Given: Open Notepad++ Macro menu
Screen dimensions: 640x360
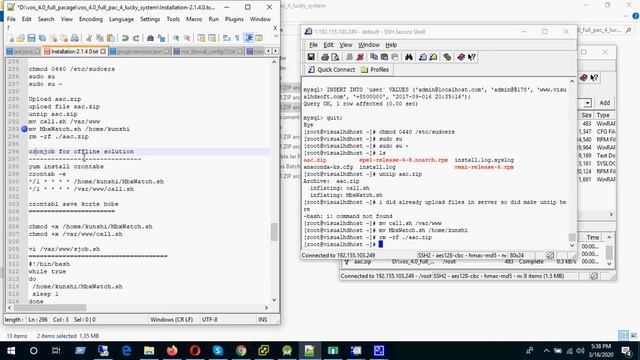Looking at the screenshot, I should pos(194,19).
